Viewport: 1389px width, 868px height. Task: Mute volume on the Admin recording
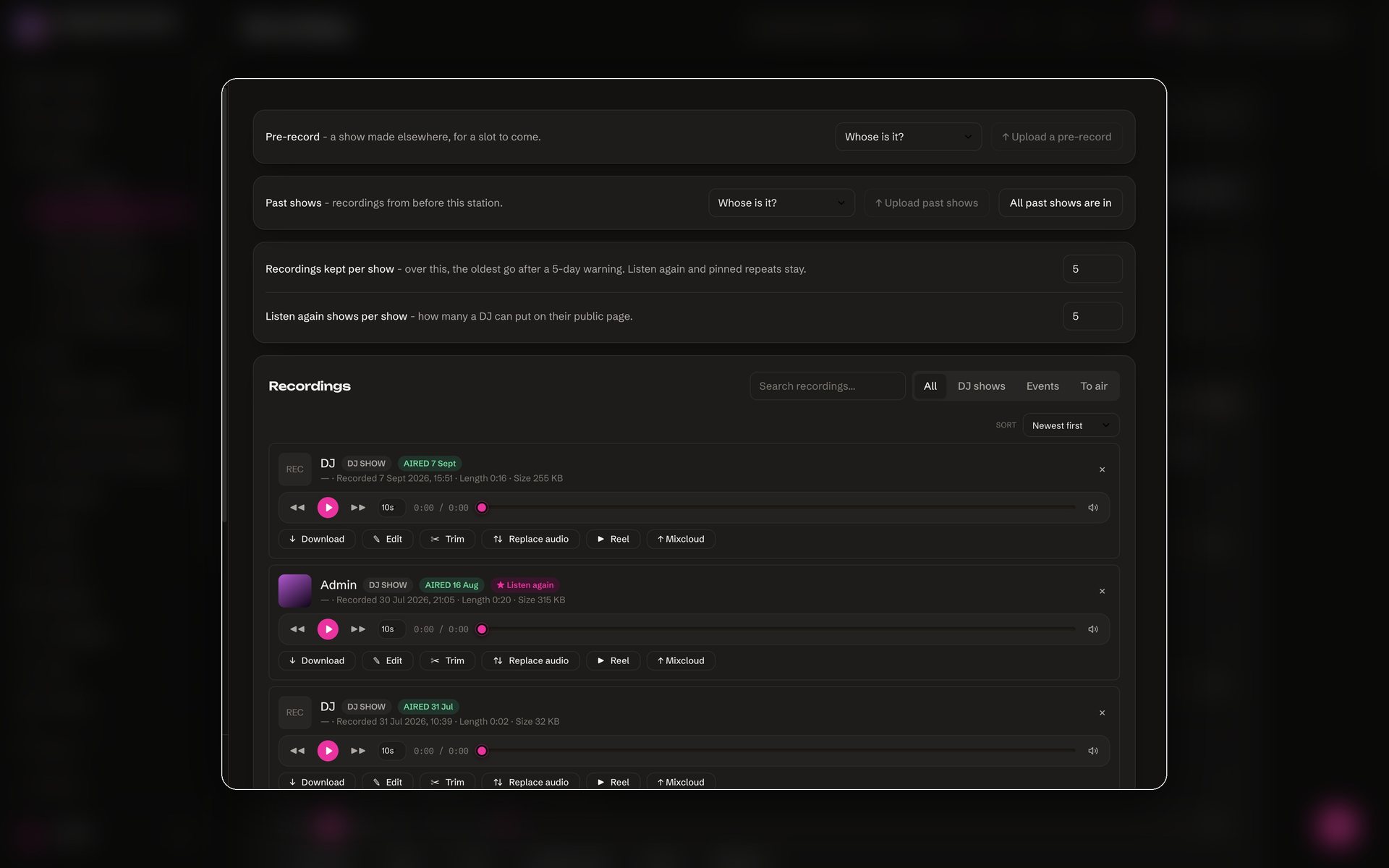click(1092, 629)
